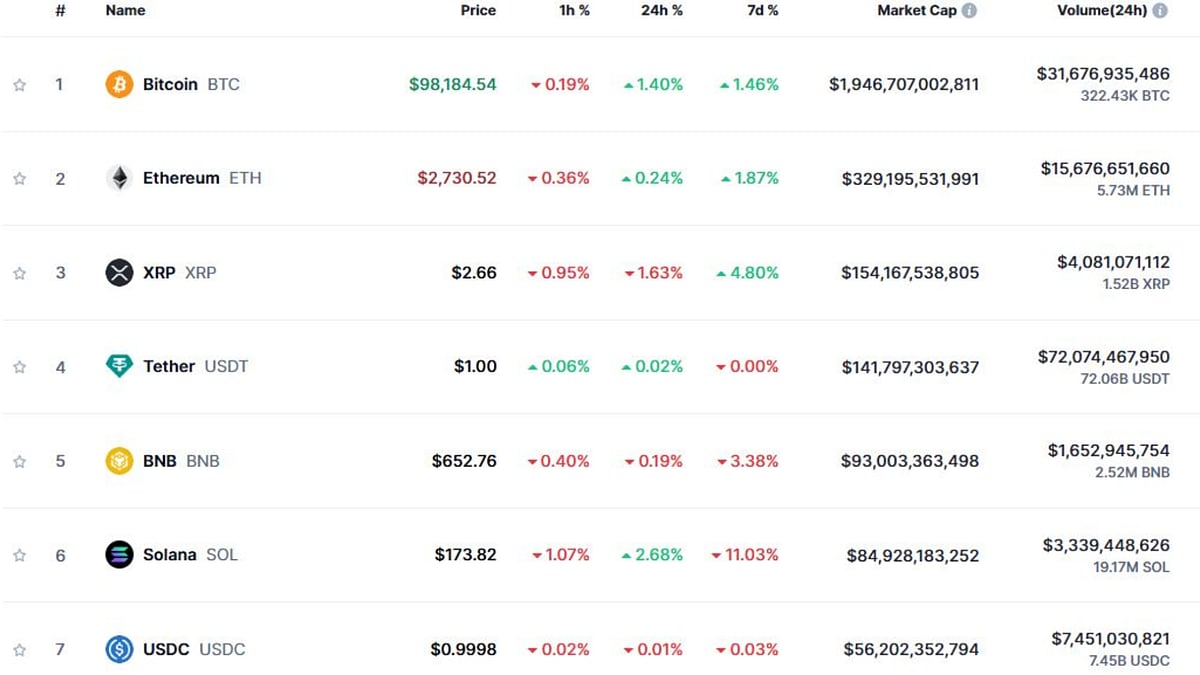
Task: Click the BNB gold diamond icon
Action: pos(119,460)
